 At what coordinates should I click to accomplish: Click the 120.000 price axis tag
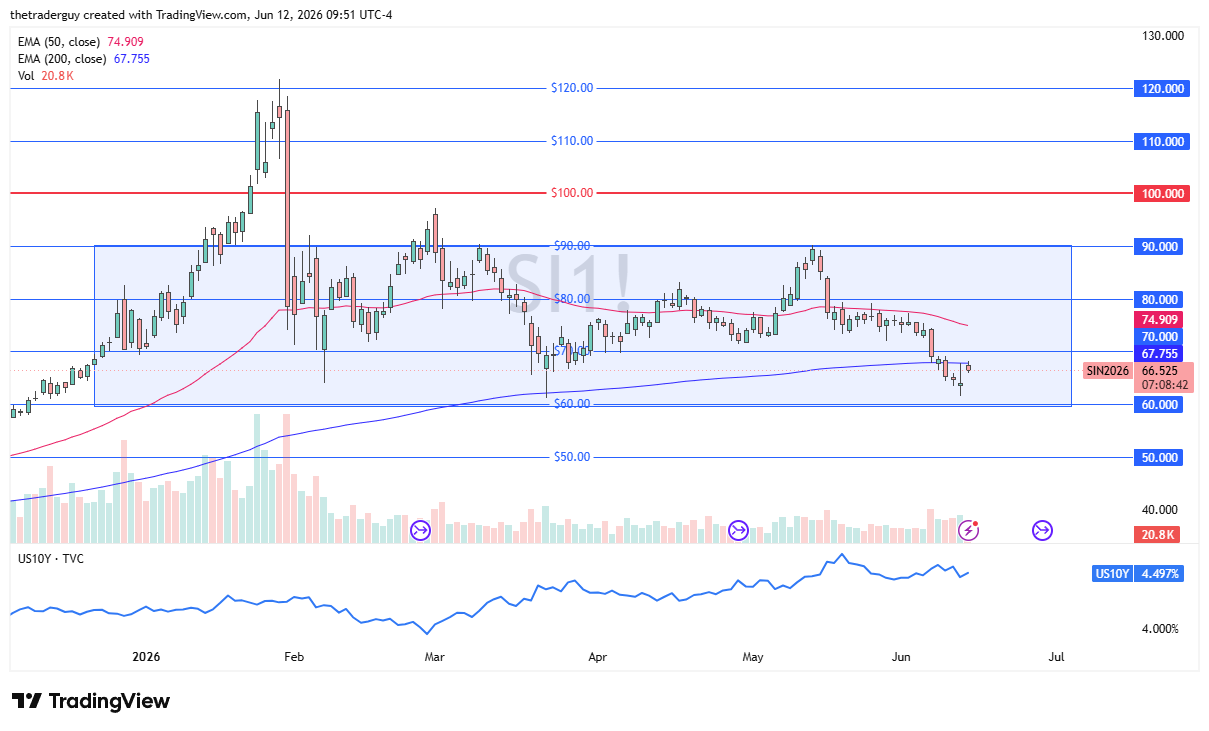[x=1161, y=88]
